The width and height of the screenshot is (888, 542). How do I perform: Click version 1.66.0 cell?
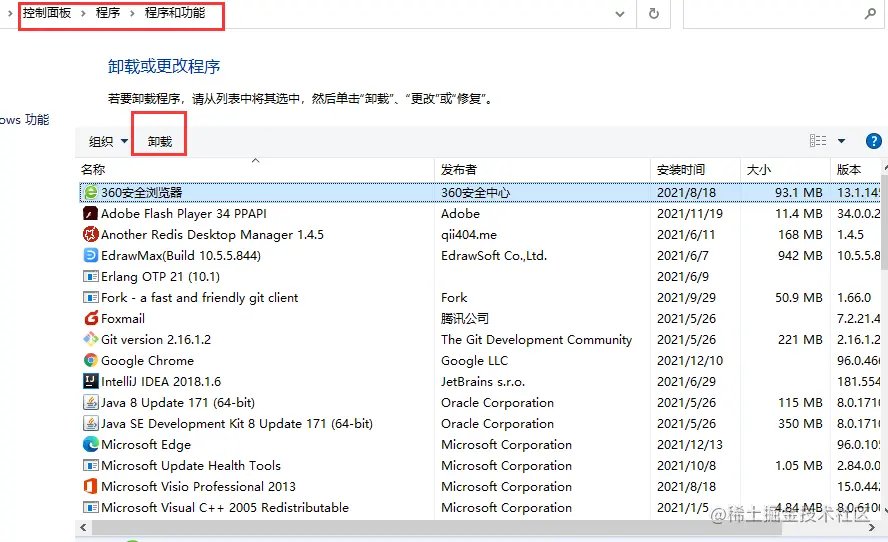[x=854, y=297]
